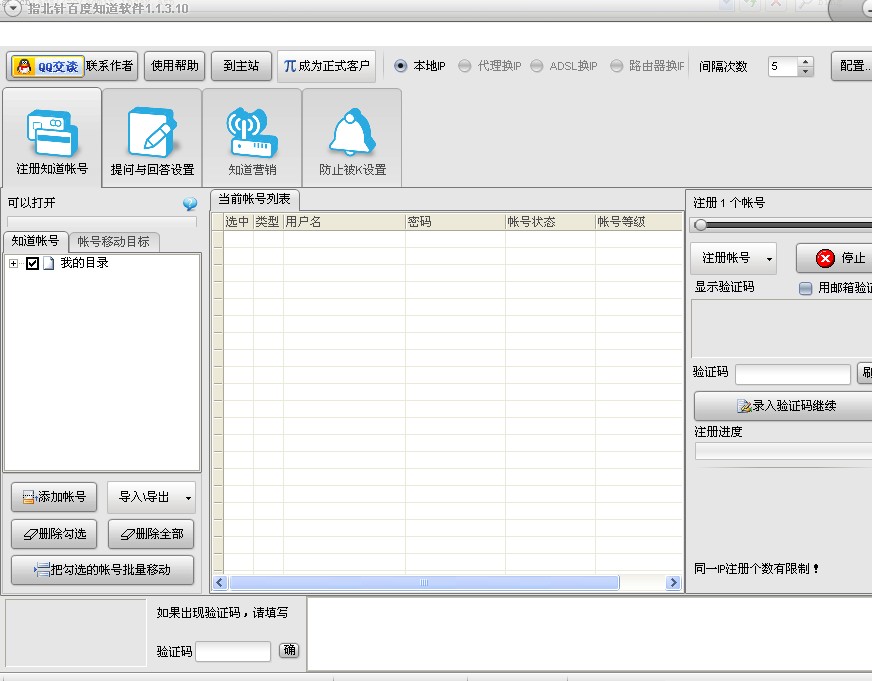Open the 导入\导出 dropdown menu
Image resolution: width=872 pixels, height=681 pixels.
tap(188, 497)
